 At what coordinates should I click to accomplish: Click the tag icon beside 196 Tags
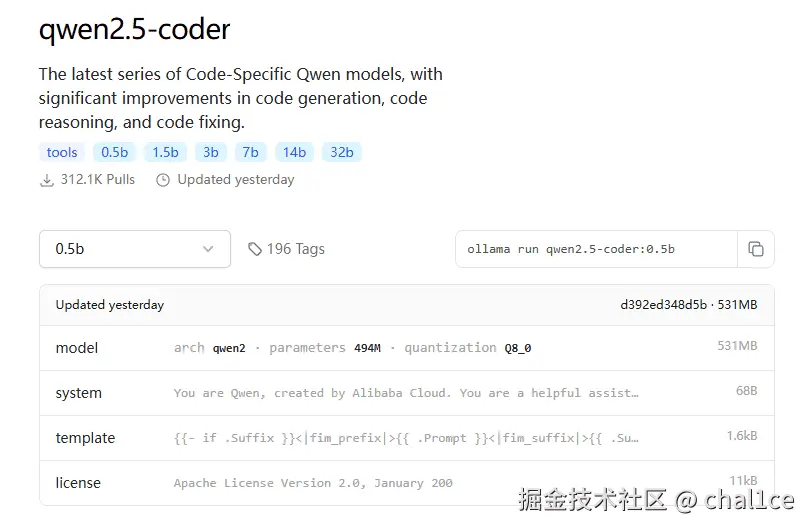point(255,249)
